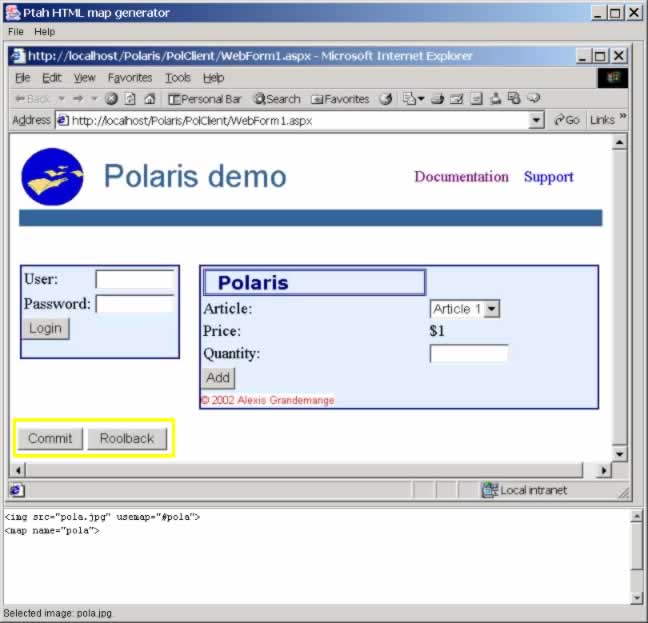Click the 'map name="pola"' code line
The image size is (648, 623).
(52, 531)
